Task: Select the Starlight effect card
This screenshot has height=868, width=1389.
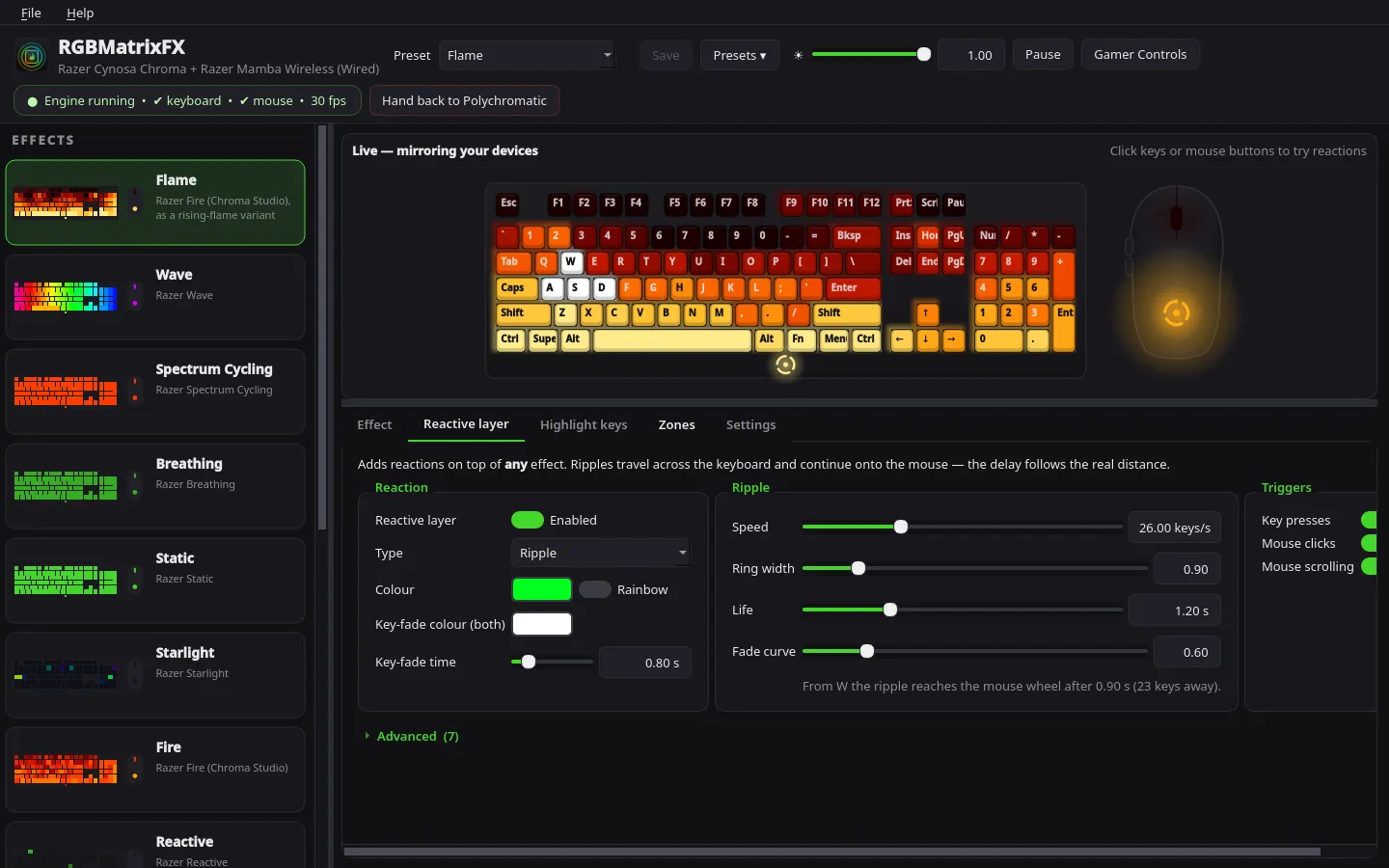Action: point(155,675)
